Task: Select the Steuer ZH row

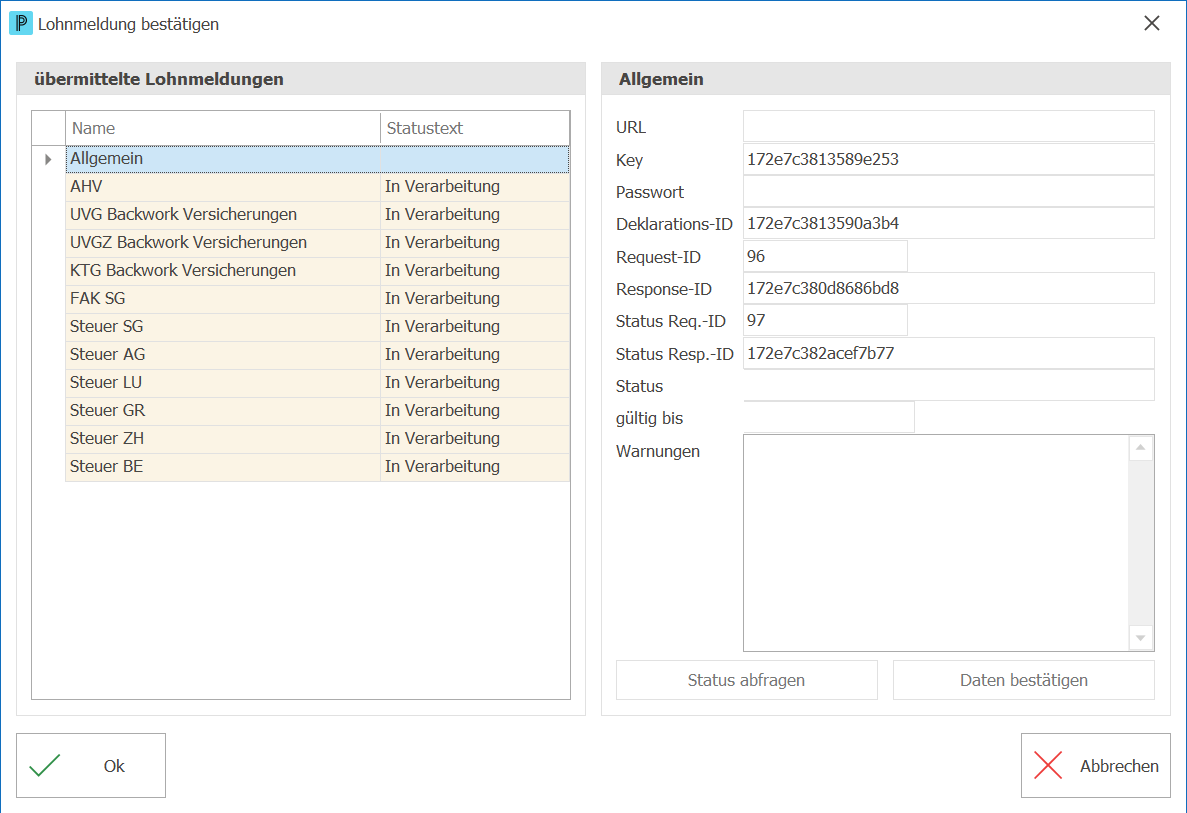Action: coord(317,439)
